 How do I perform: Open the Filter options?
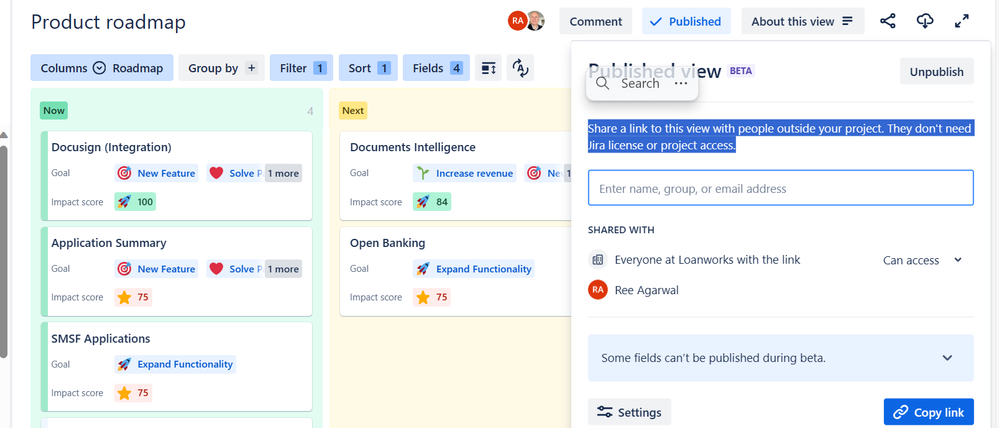[x=302, y=68]
